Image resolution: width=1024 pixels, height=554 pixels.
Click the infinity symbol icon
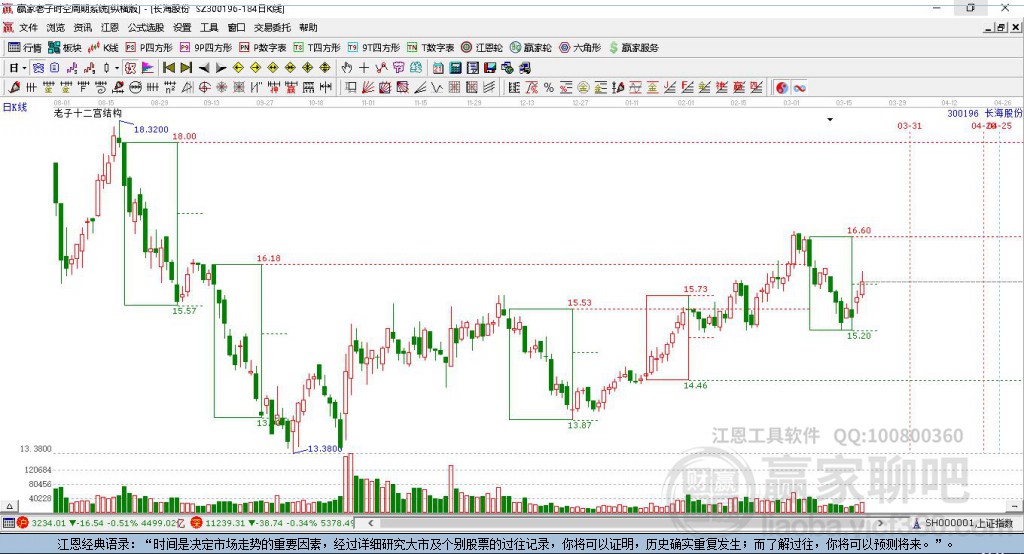799,88
